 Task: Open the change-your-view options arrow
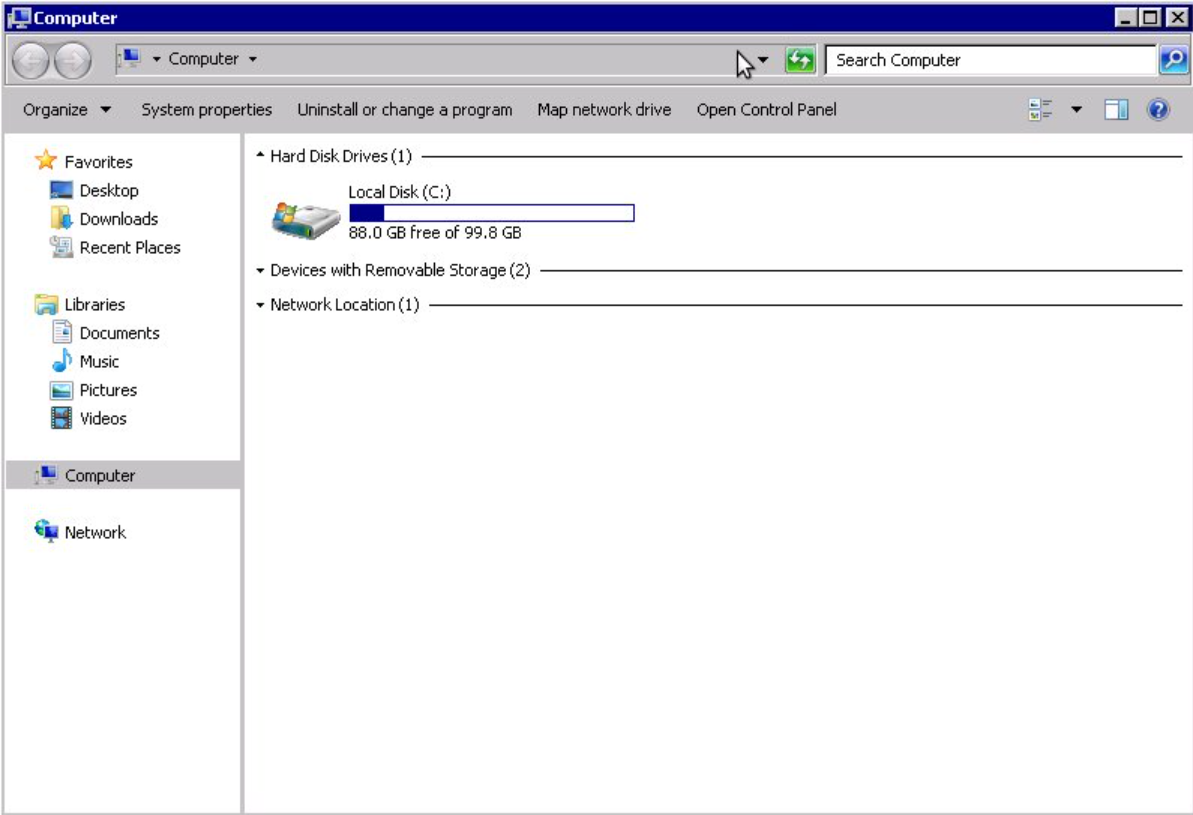(1076, 110)
